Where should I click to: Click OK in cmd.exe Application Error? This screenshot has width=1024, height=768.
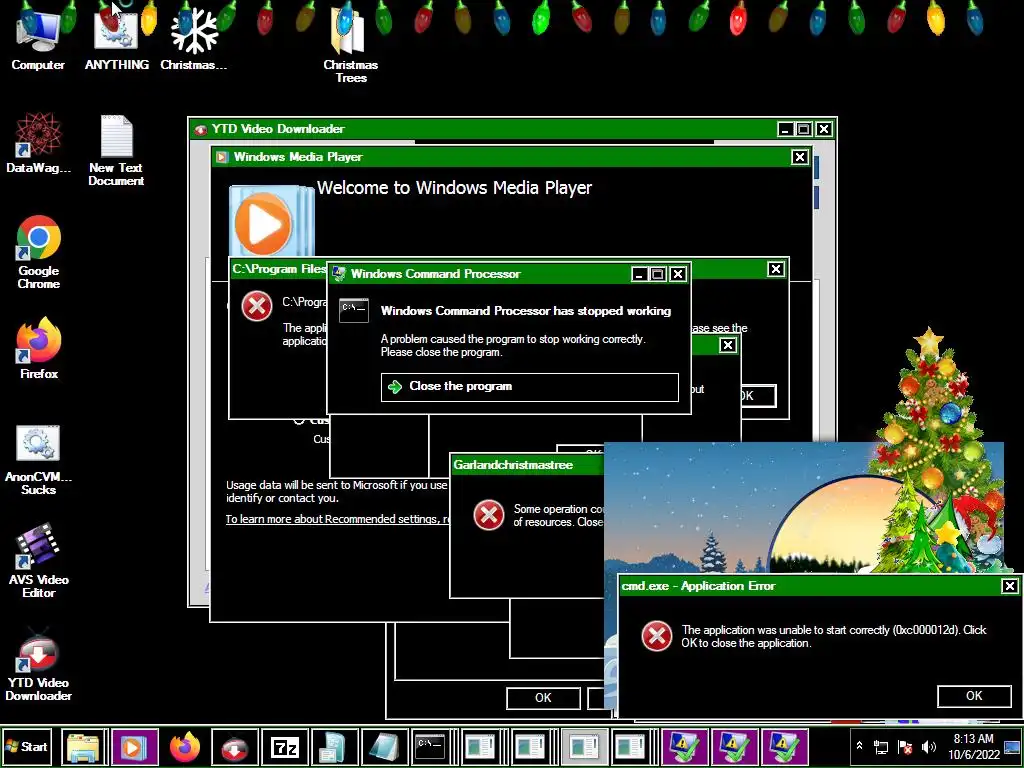click(974, 696)
